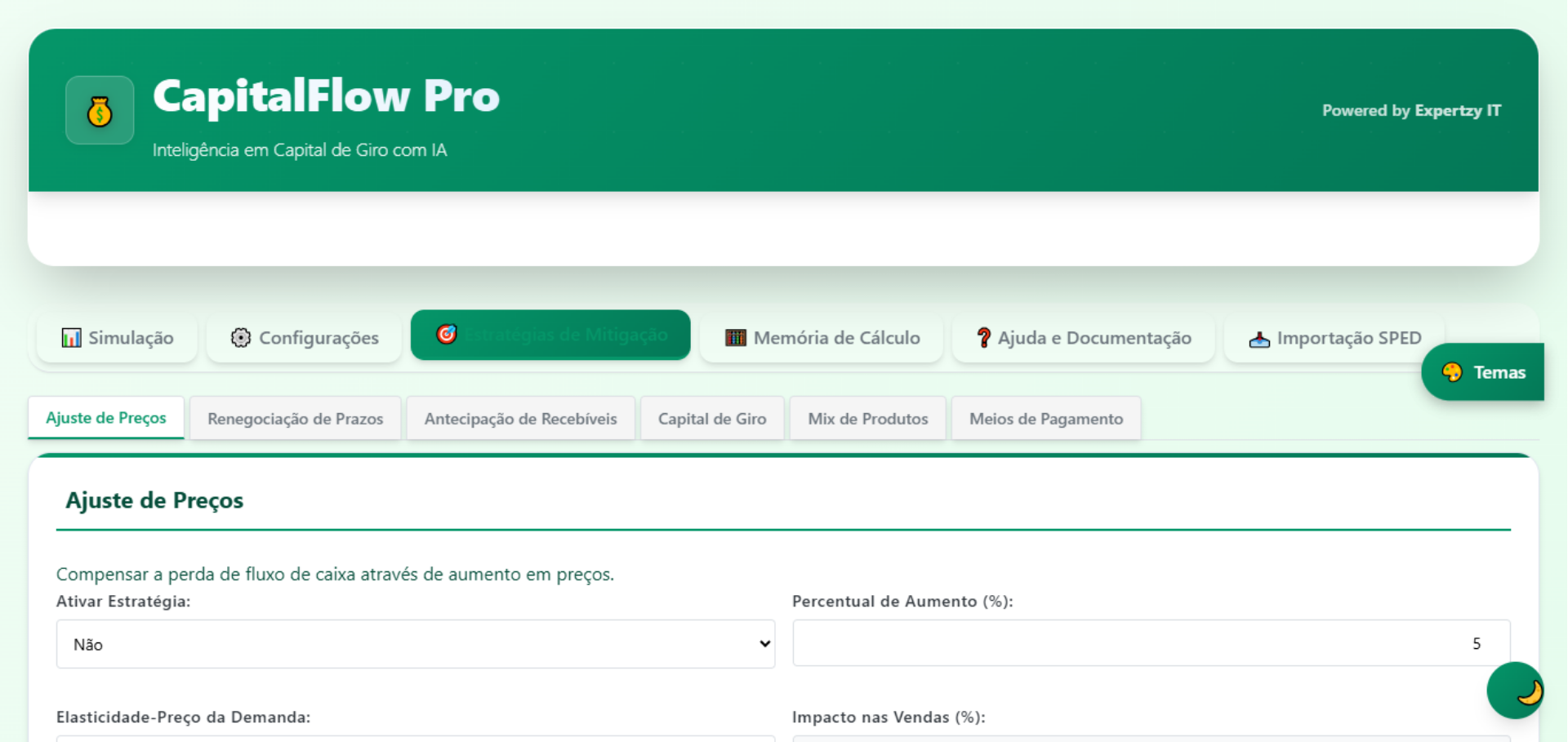Image resolution: width=1568 pixels, height=742 pixels.
Task: Click the palette icon on Temas button
Action: point(1452,372)
